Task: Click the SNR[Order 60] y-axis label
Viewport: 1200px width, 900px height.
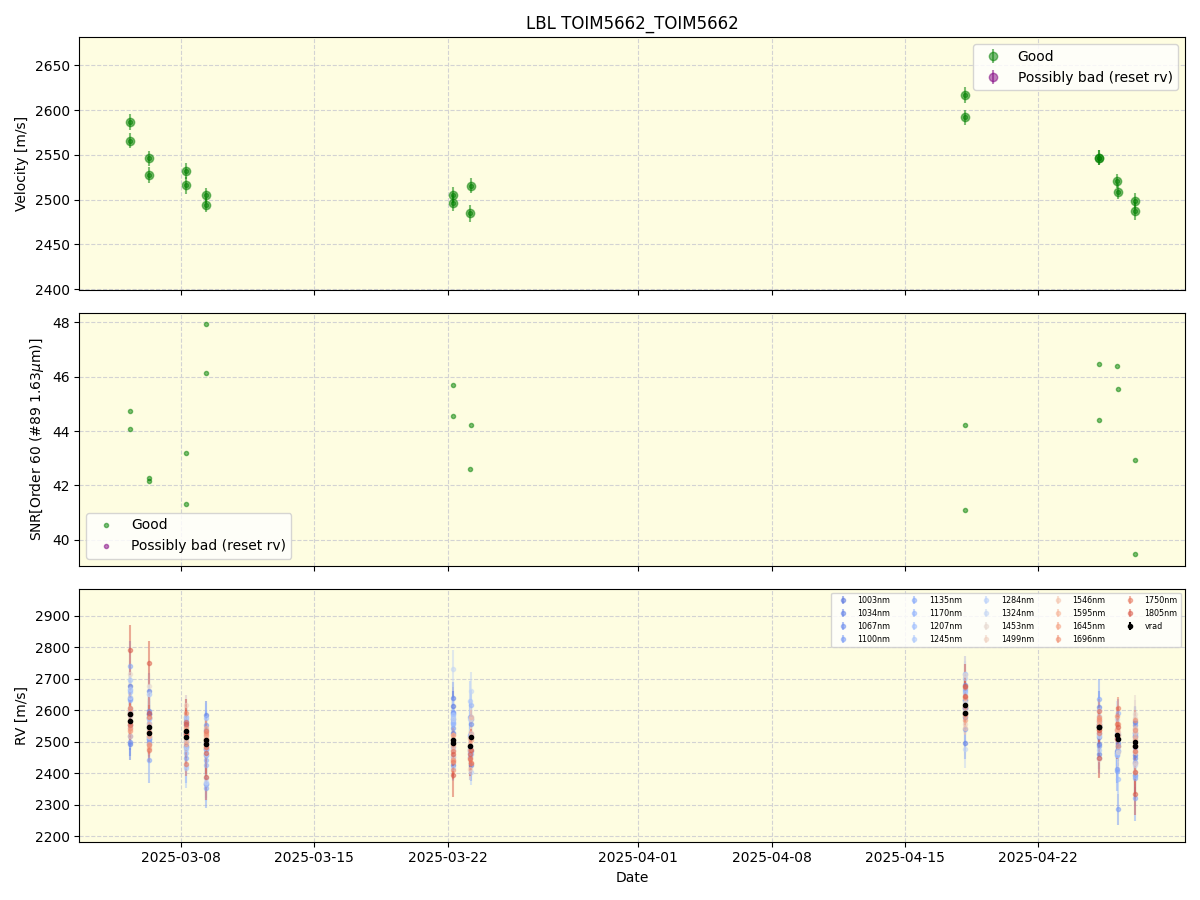Action: [35, 439]
